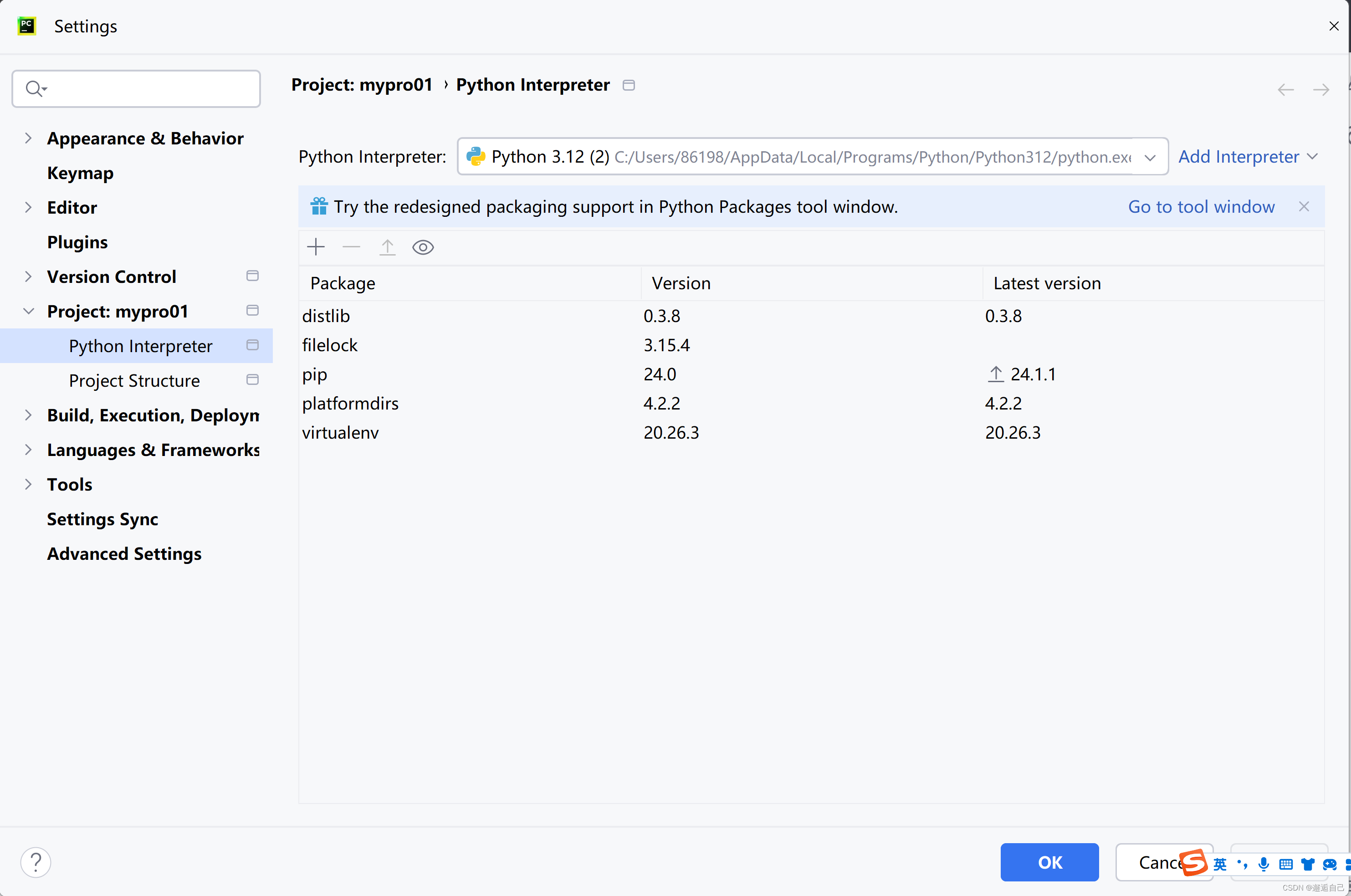This screenshot has width=1351, height=896.
Task: Click the Version column header
Action: 812,283
